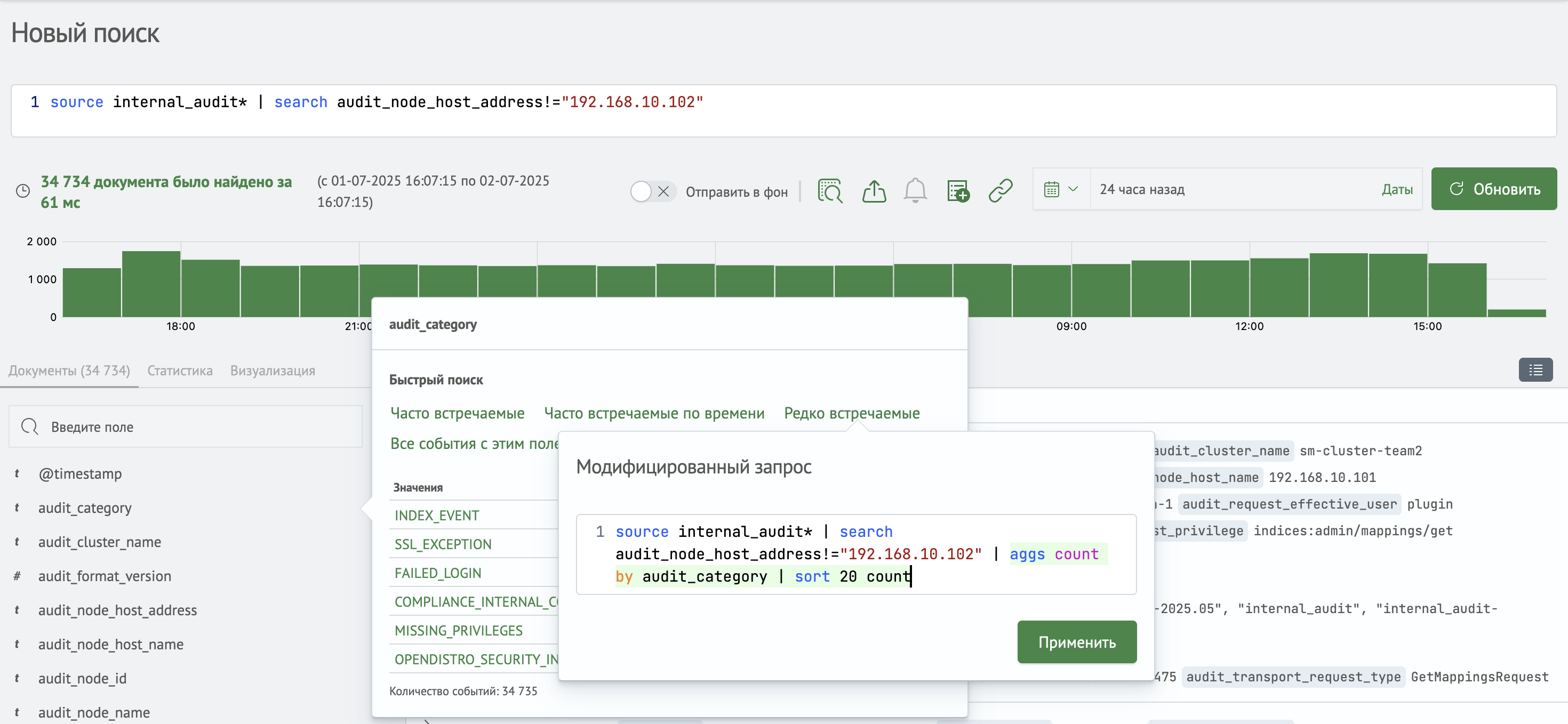This screenshot has width=1568, height=724.
Task: Click the histogram bar ending at 12:00
Action: tap(1219, 288)
